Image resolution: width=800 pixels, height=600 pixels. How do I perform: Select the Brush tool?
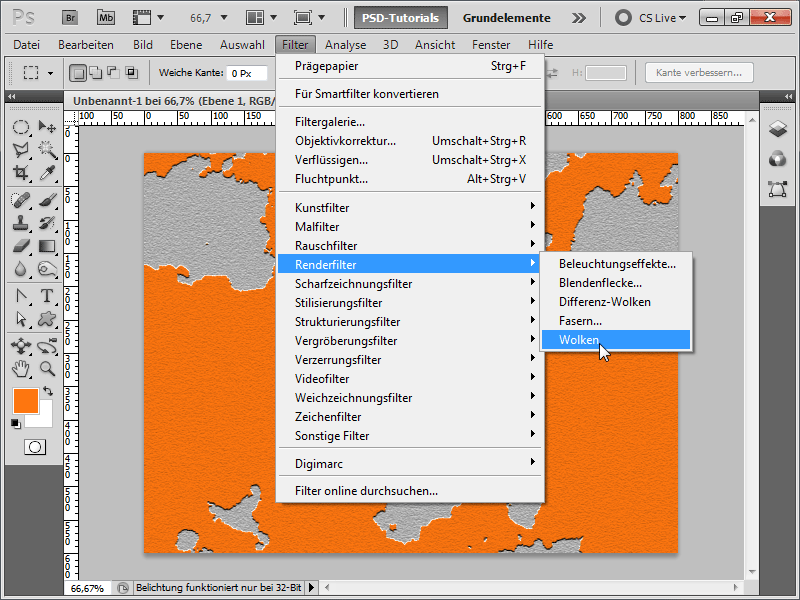[x=47, y=199]
